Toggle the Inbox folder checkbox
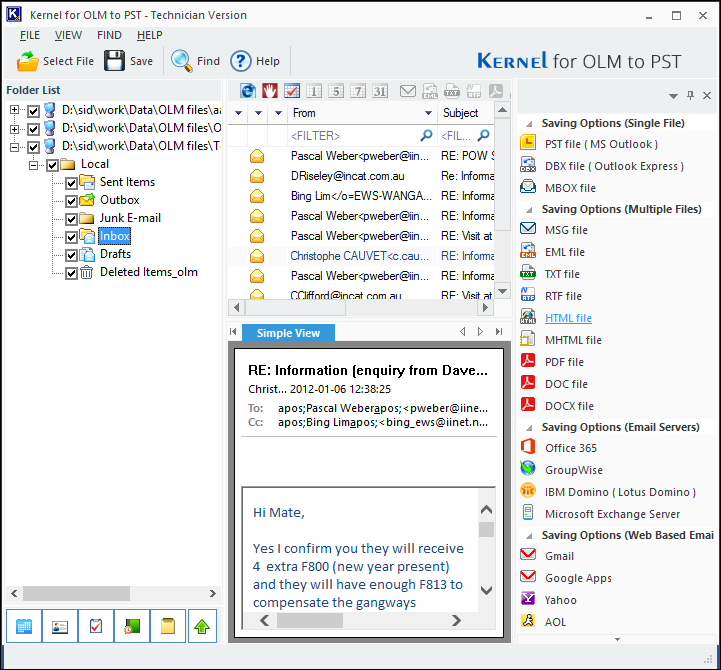 71,237
